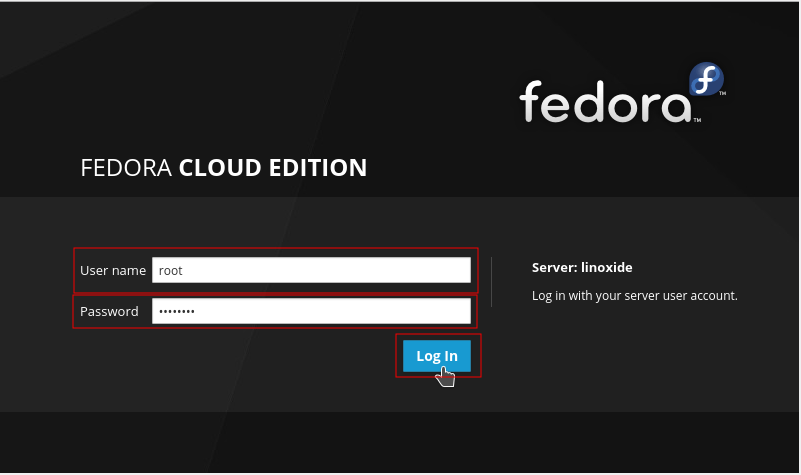Click the word FEDORA in the heading
Screen dimensions: 801x475
tap(126, 168)
